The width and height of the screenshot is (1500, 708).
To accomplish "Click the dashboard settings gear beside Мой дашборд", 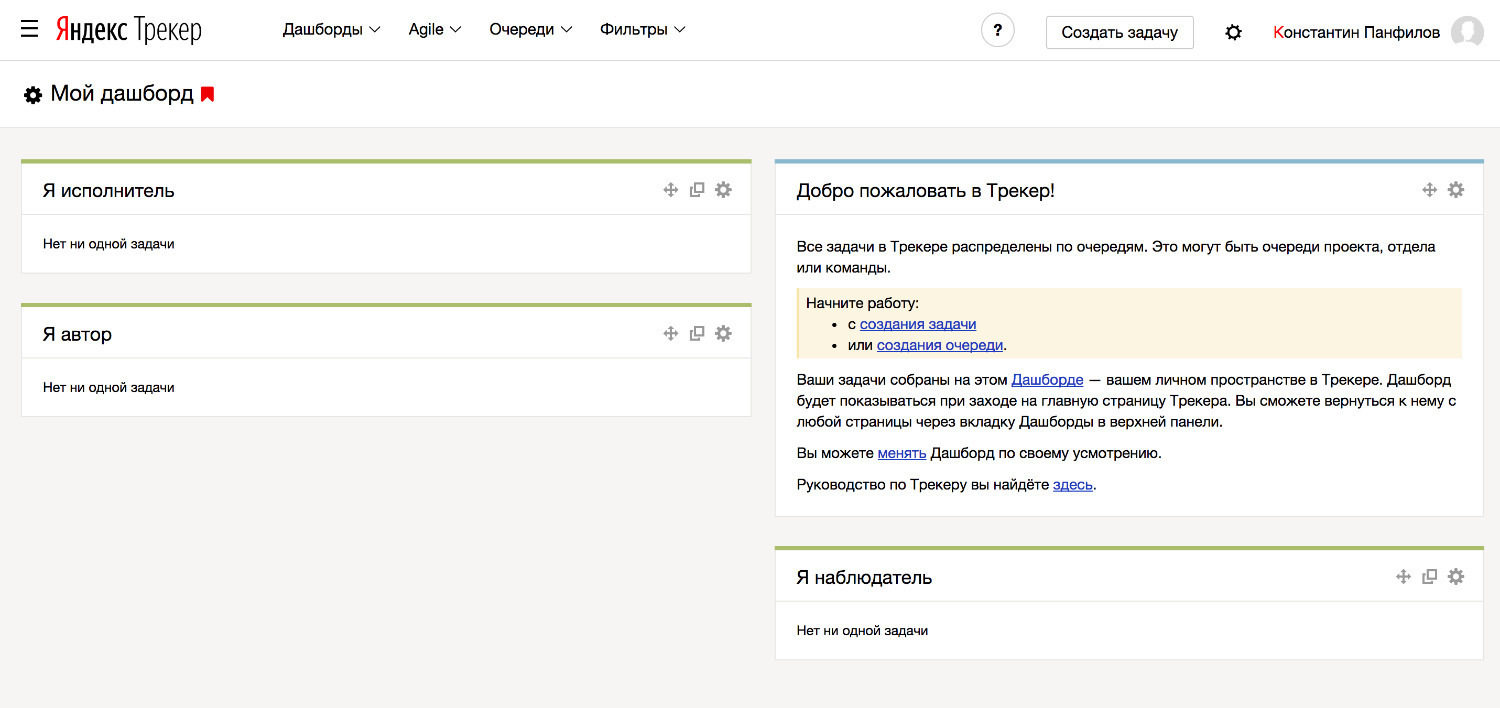I will coord(33,95).
